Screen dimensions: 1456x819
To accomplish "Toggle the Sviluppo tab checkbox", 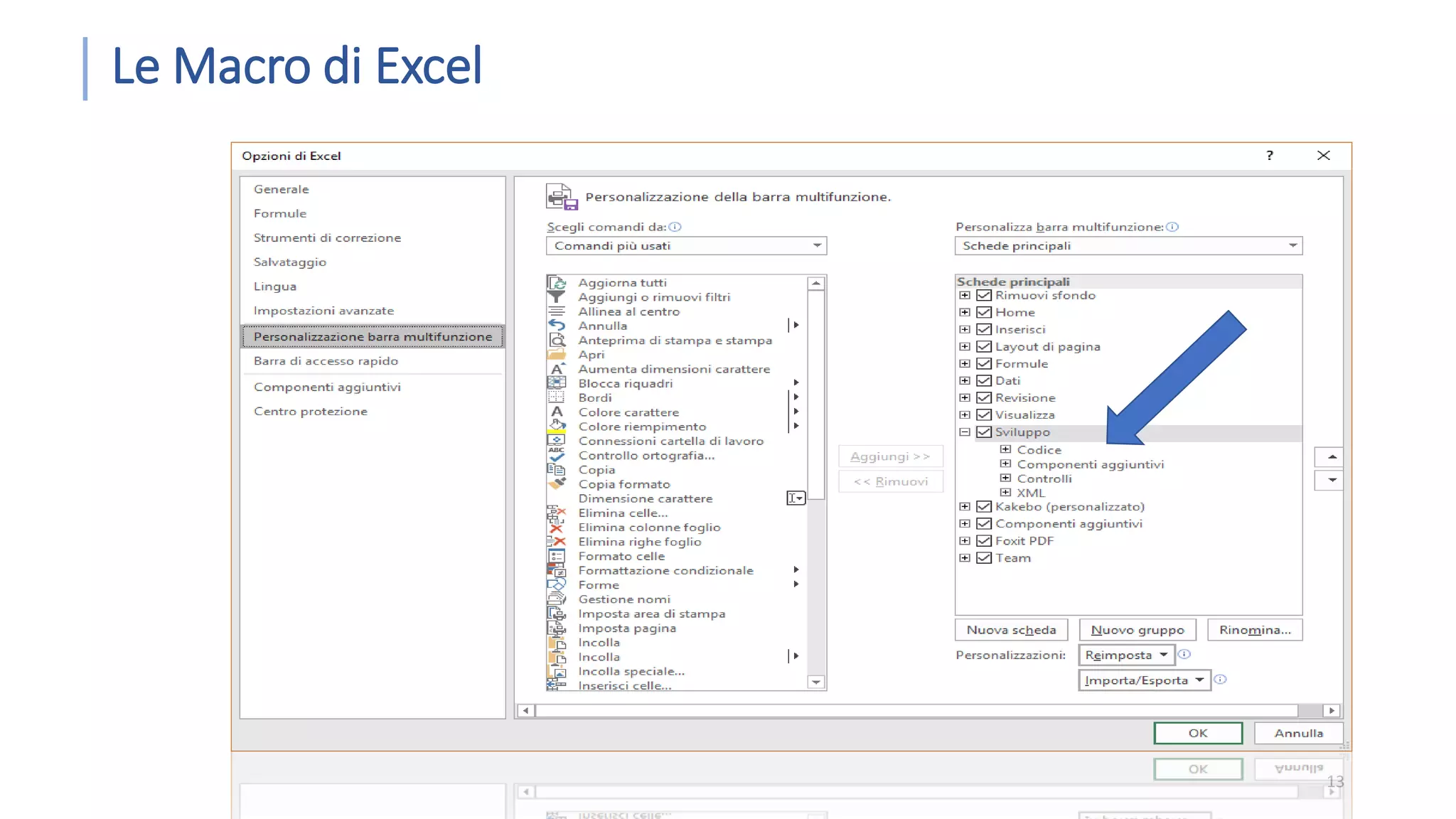I will pyautogui.click(x=984, y=432).
